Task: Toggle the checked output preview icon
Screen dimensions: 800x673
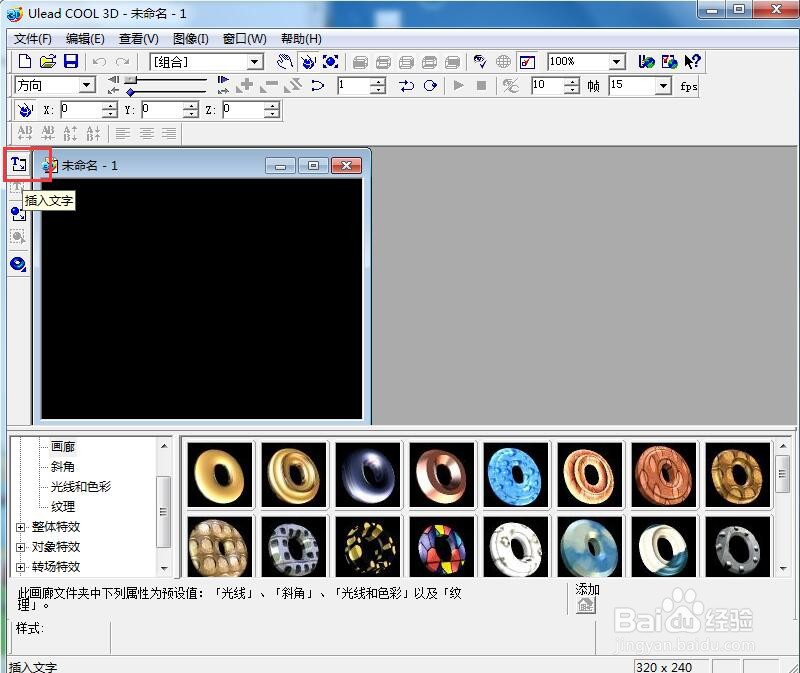Action: pos(527,62)
